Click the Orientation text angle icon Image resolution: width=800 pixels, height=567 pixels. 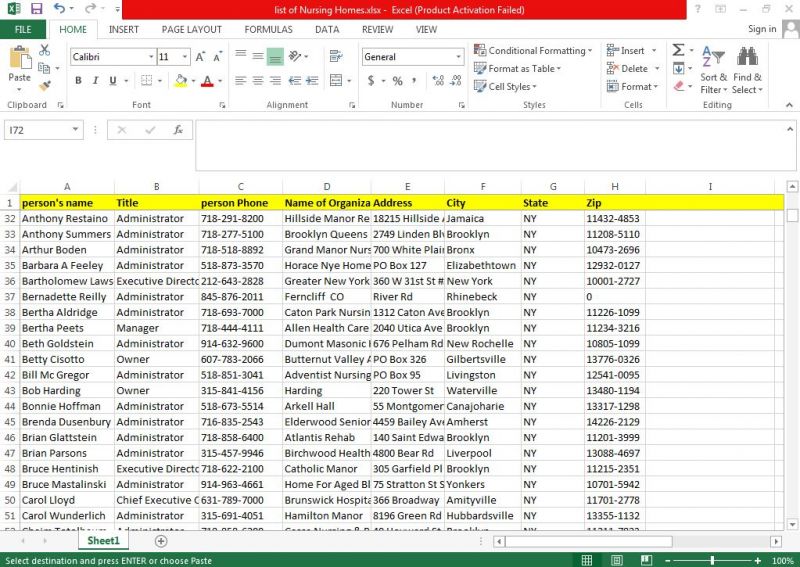tap(295, 56)
